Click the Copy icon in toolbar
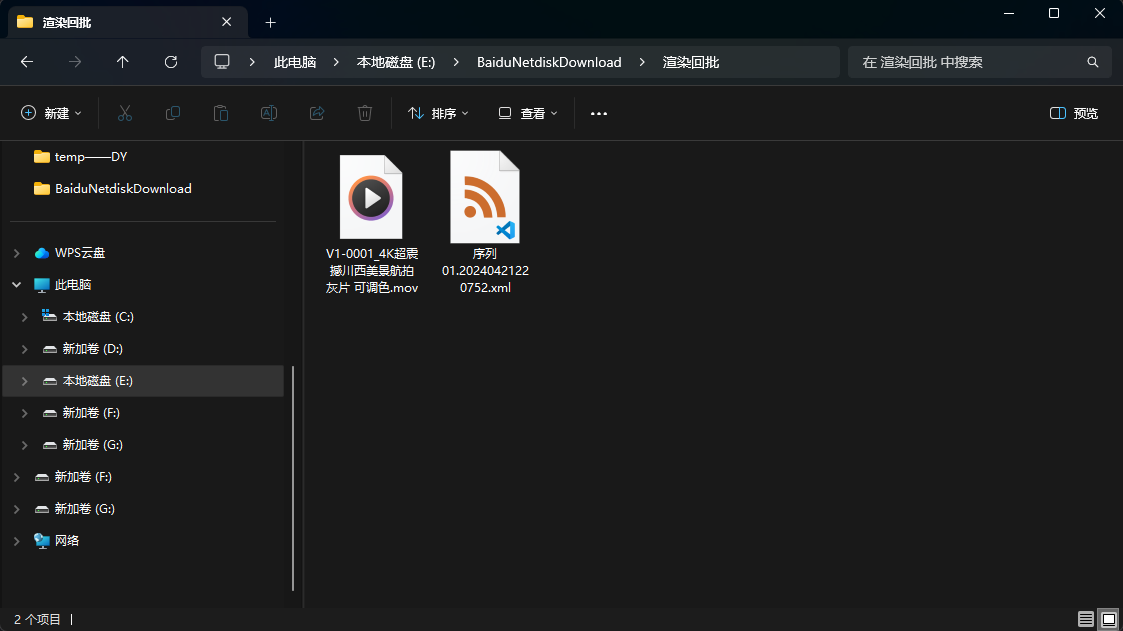Screen dimensions: 1123x631 coord(173,113)
